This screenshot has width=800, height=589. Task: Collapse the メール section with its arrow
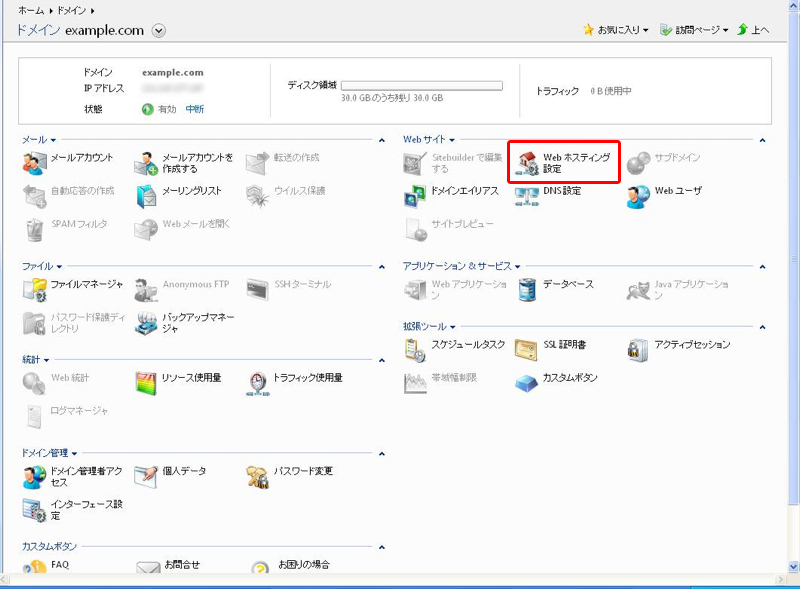[382, 140]
